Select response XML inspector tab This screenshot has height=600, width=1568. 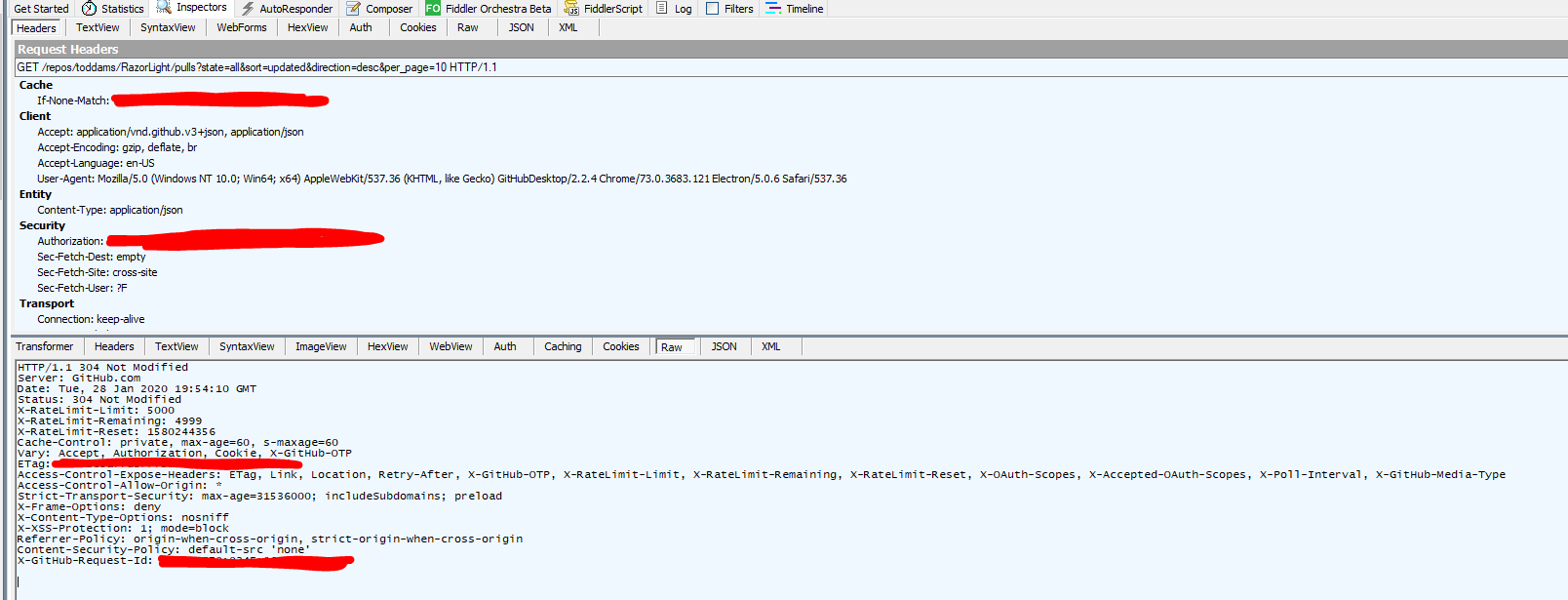click(771, 346)
